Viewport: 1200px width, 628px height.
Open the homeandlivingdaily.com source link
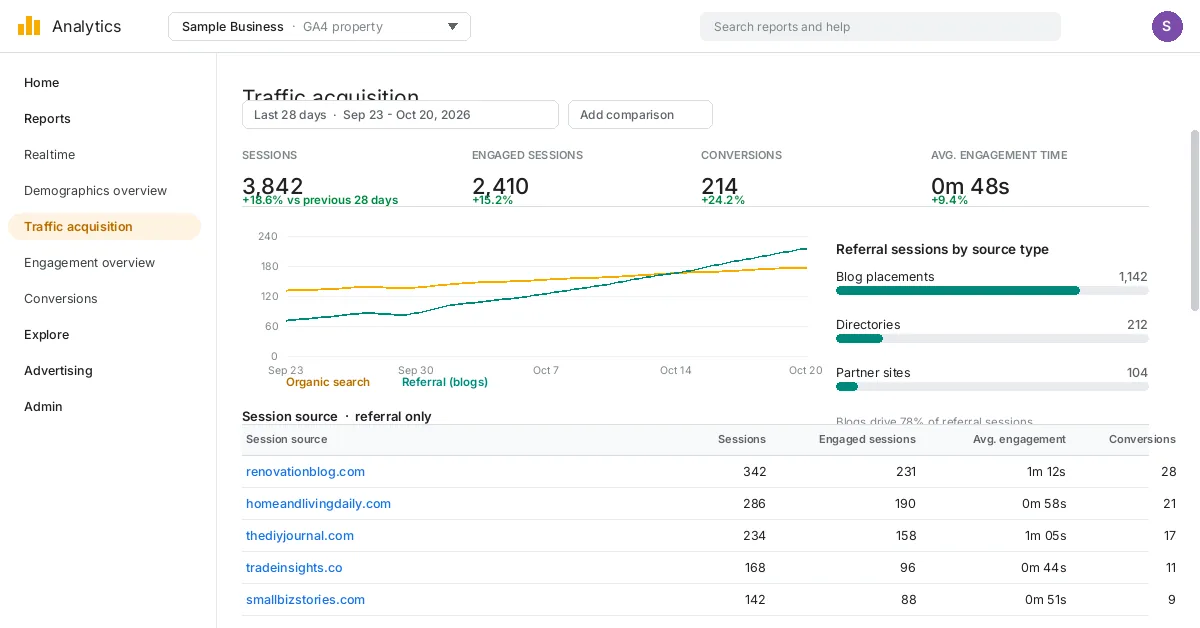tap(318, 504)
